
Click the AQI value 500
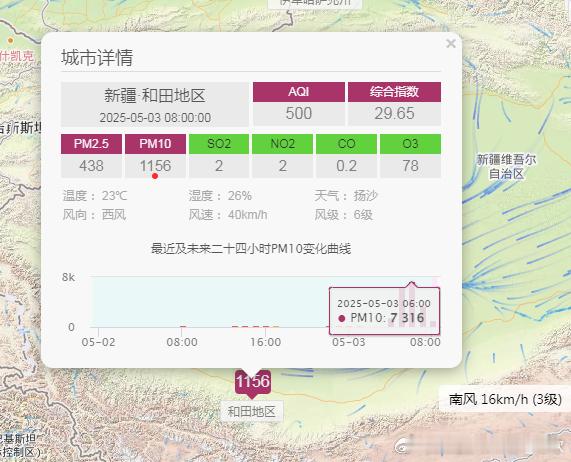[x=299, y=113]
